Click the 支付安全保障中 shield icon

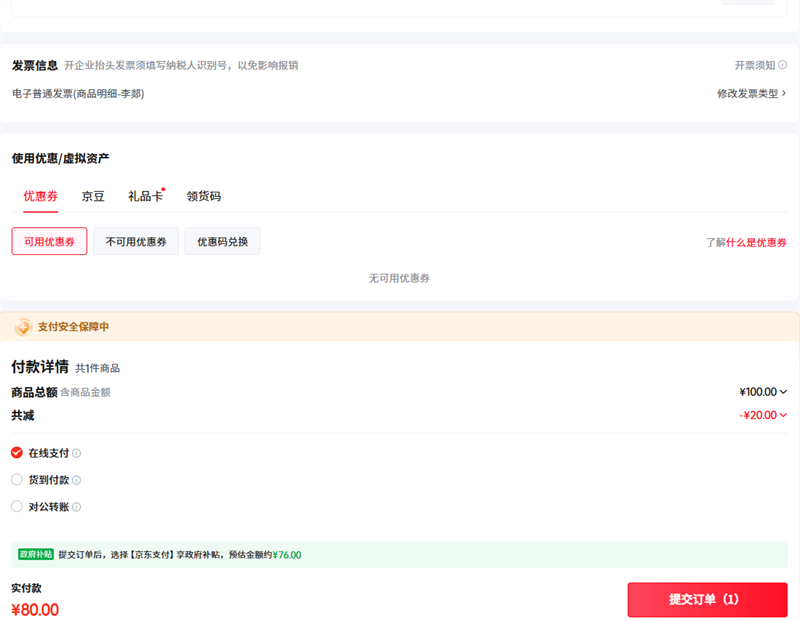pyautogui.click(x=23, y=327)
